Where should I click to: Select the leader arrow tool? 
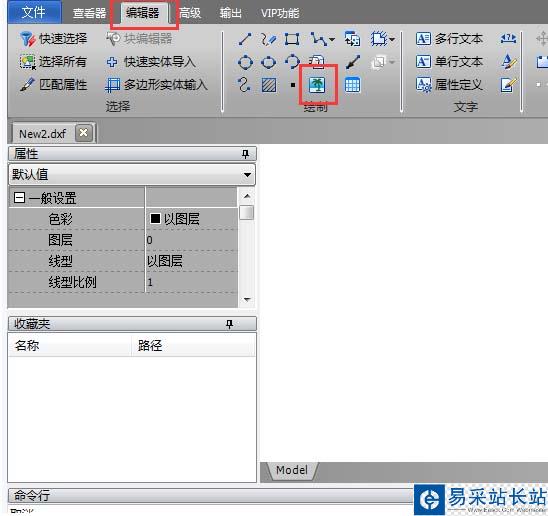pos(353,62)
